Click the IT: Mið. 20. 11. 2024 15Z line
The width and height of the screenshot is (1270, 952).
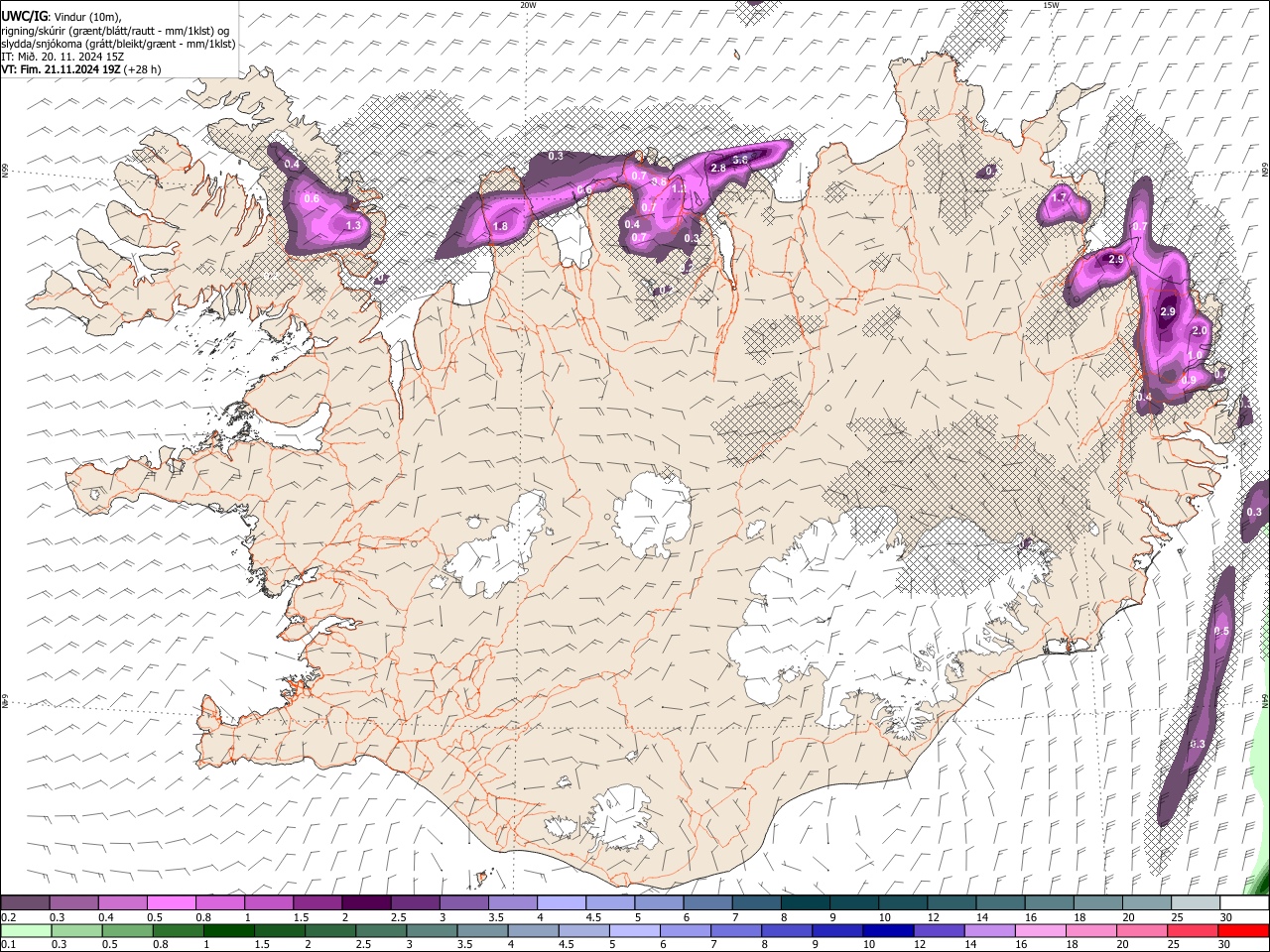(x=63, y=57)
